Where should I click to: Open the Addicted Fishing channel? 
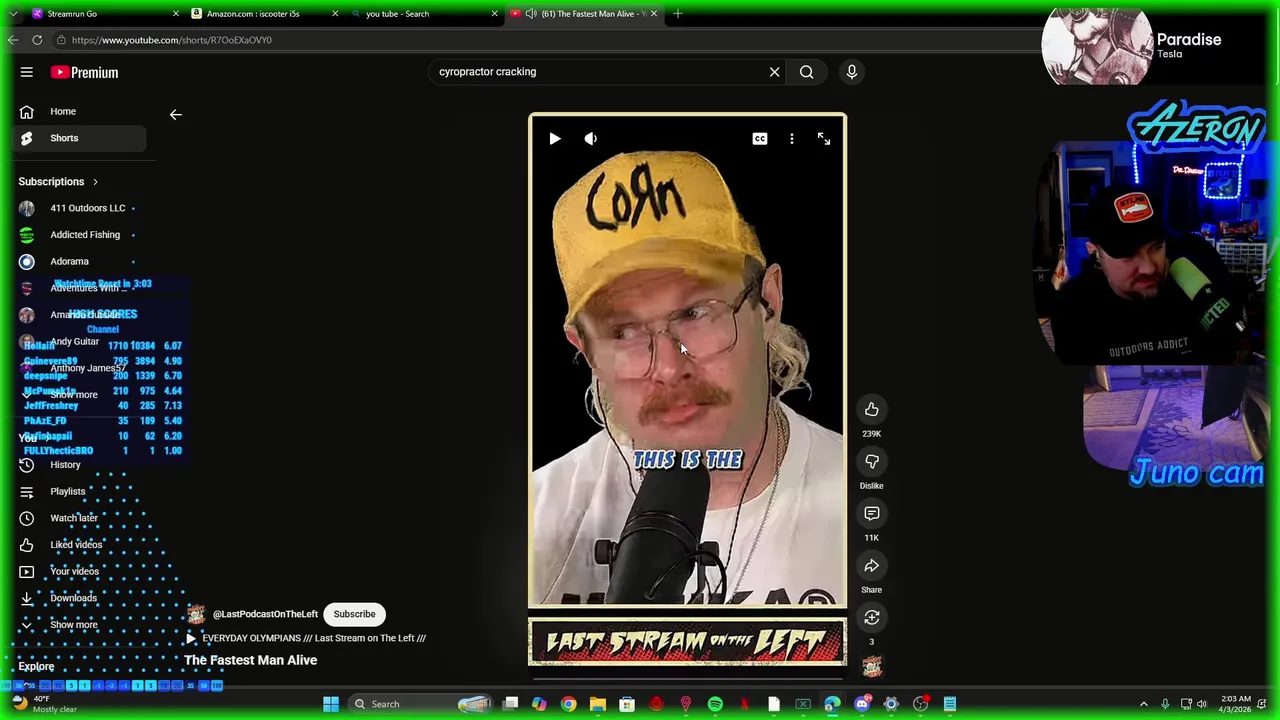tap(80, 235)
